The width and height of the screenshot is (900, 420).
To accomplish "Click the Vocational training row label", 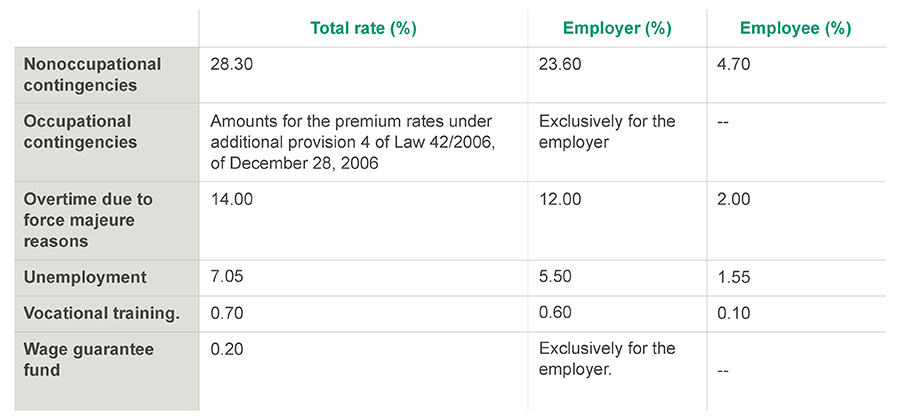I will click(x=102, y=313).
